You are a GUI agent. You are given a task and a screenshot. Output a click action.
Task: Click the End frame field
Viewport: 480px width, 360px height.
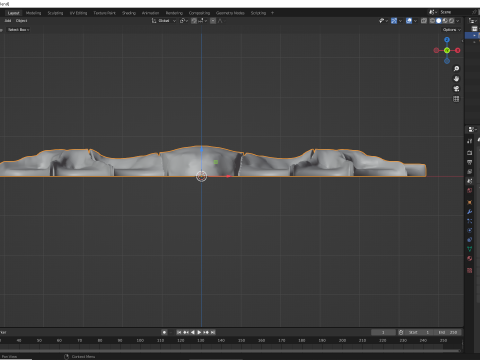coord(448,332)
